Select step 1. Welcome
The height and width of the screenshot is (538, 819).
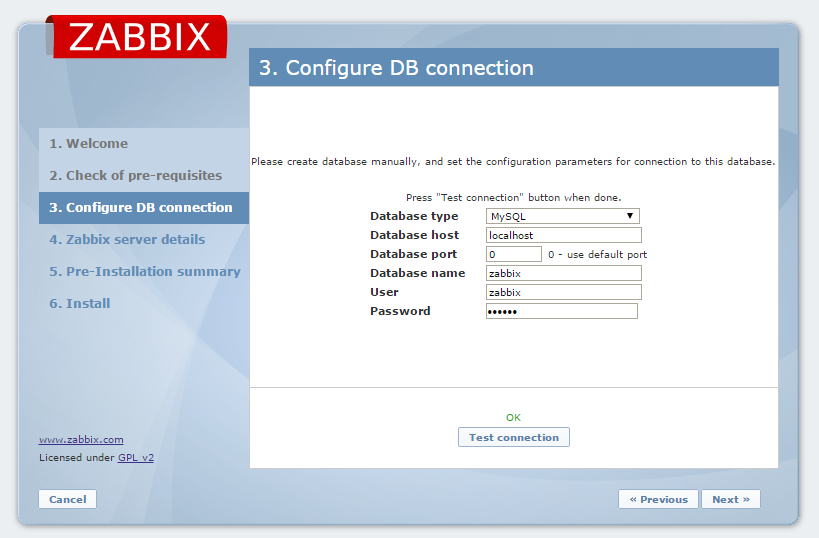[x=89, y=144]
